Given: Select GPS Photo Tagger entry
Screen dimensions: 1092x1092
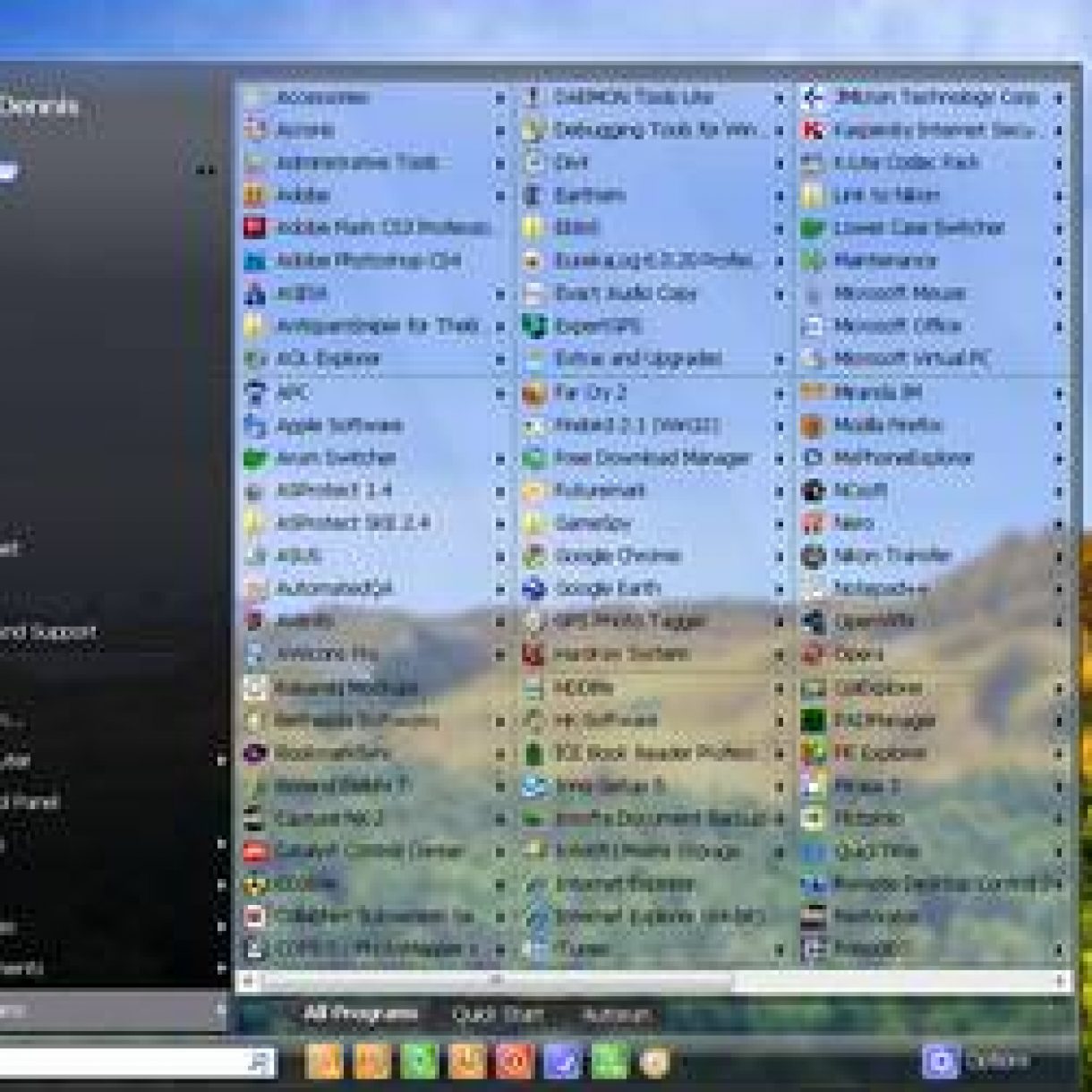Looking at the screenshot, I should pyautogui.click(x=652, y=621).
